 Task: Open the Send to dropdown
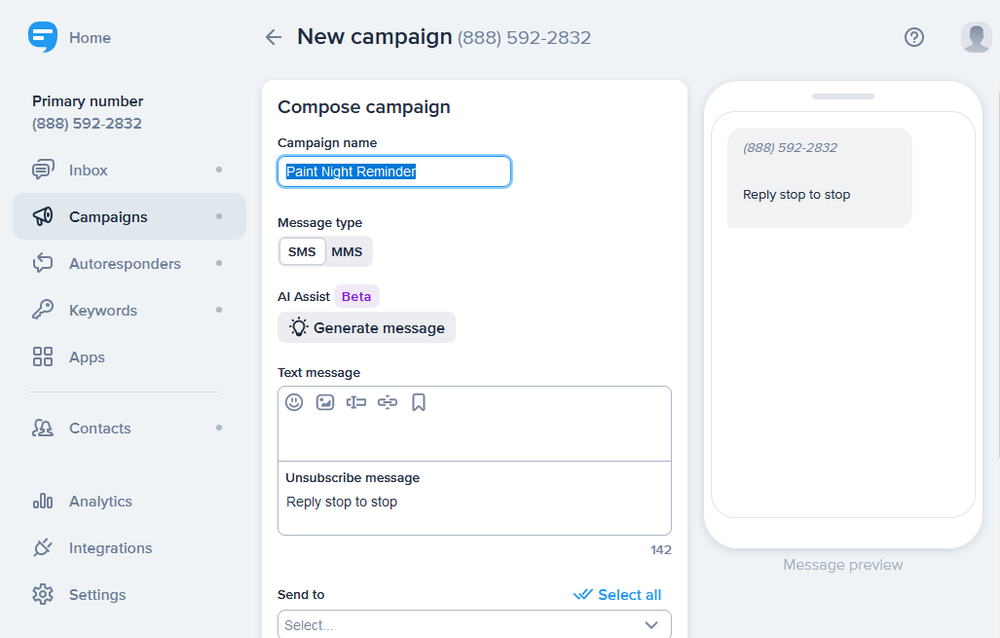click(x=474, y=624)
